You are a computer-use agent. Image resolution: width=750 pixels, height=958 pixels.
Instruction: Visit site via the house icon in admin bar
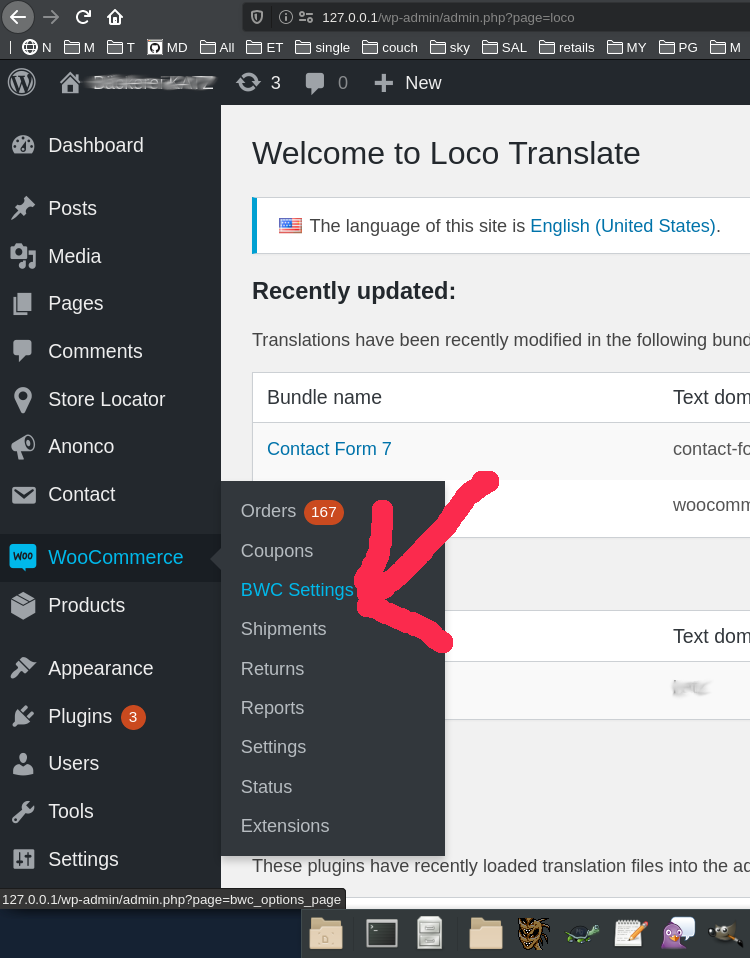pos(70,82)
